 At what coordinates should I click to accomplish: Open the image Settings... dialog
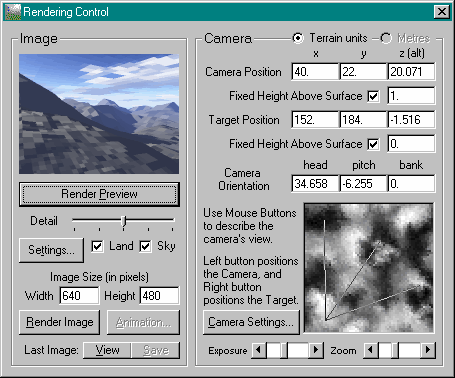point(51,250)
